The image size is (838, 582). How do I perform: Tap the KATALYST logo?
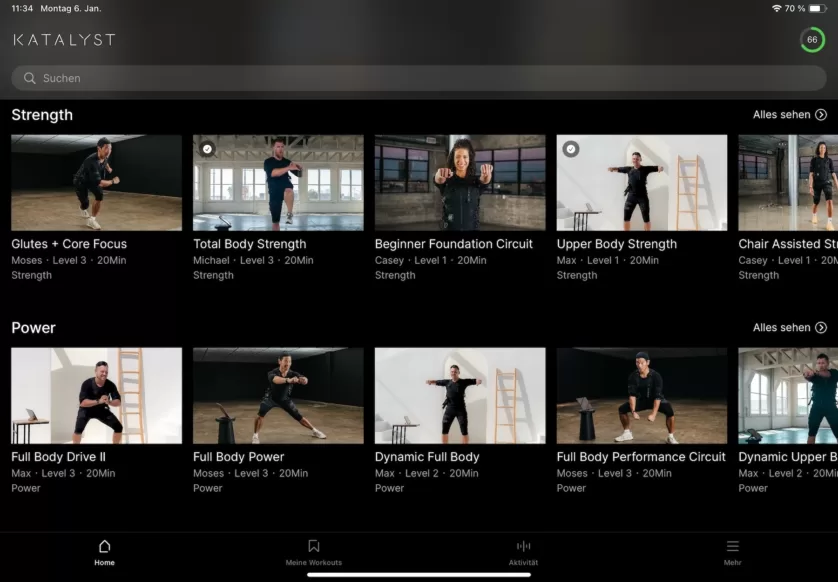[x=64, y=40]
